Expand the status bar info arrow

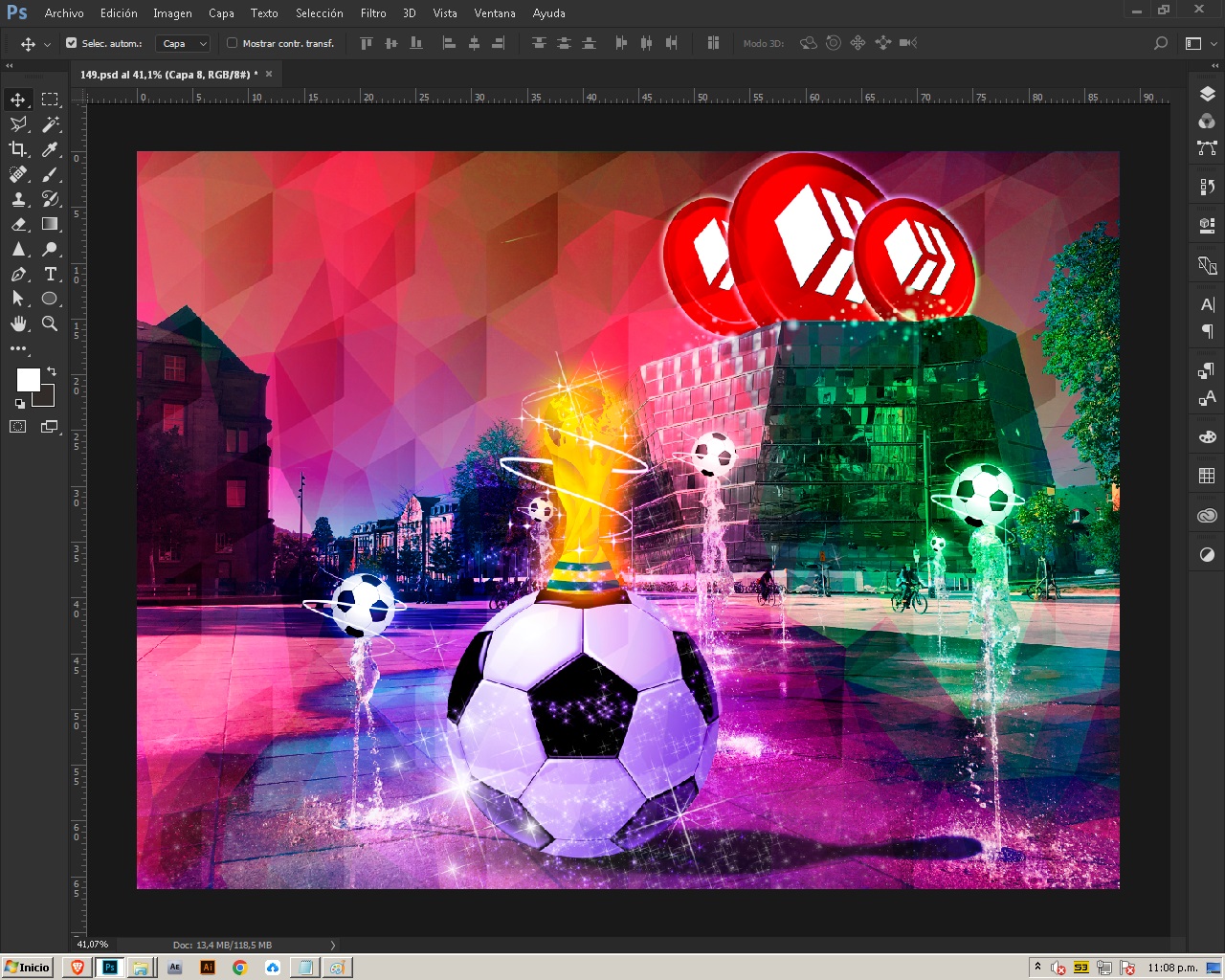pyautogui.click(x=333, y=945)
